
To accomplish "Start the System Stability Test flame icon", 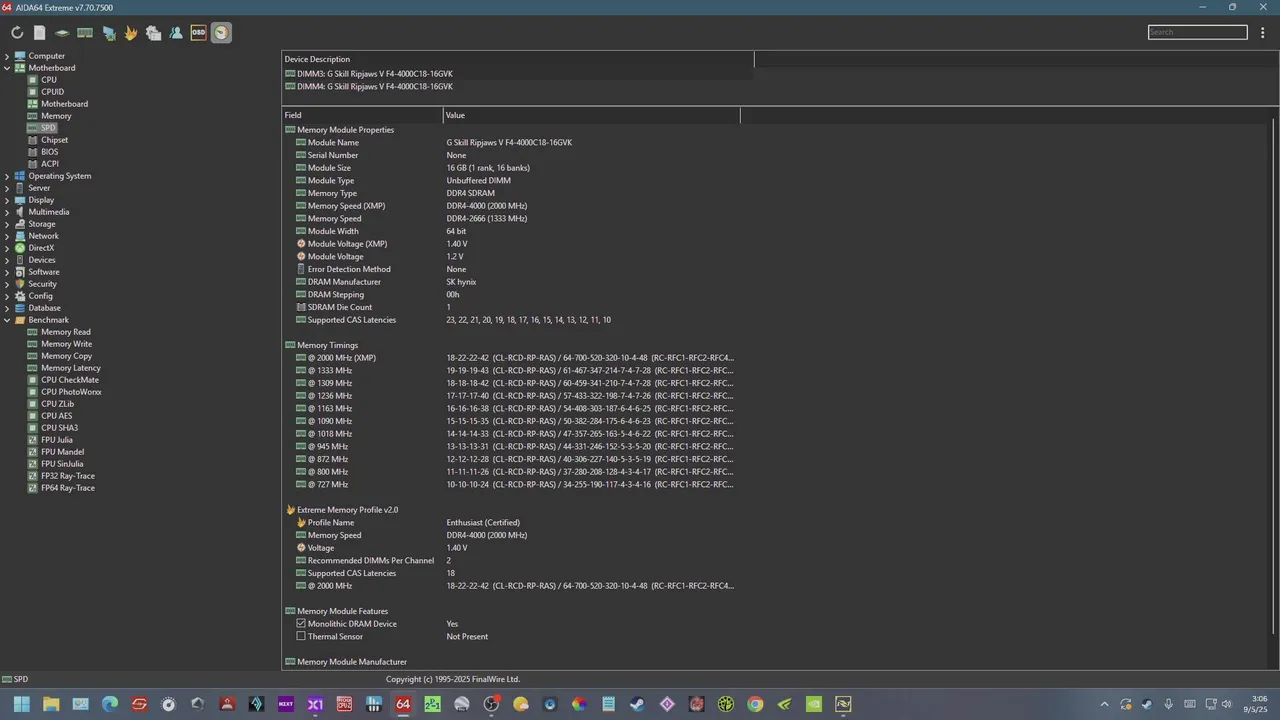I will (131, 33).
